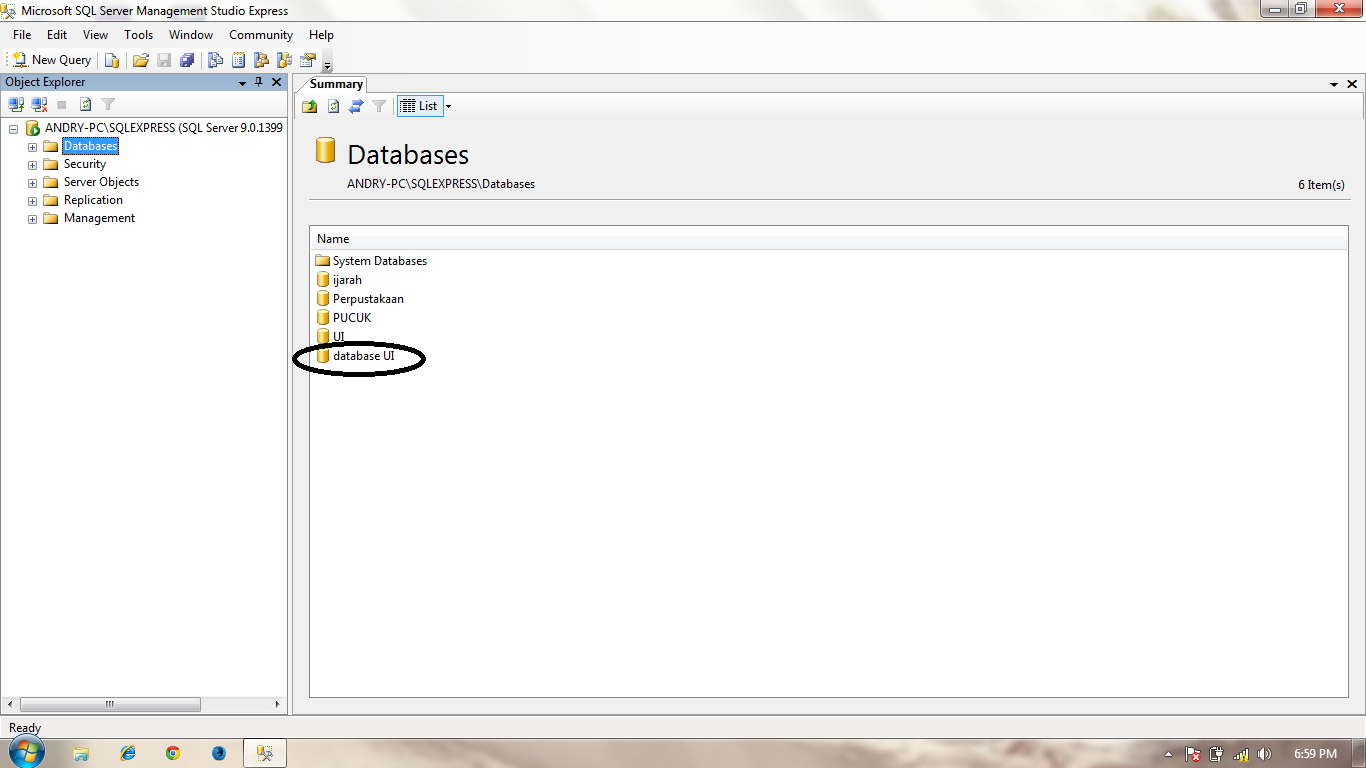
Task: Open the Registered Servers toolbar icon
Action: click(215, 60)
